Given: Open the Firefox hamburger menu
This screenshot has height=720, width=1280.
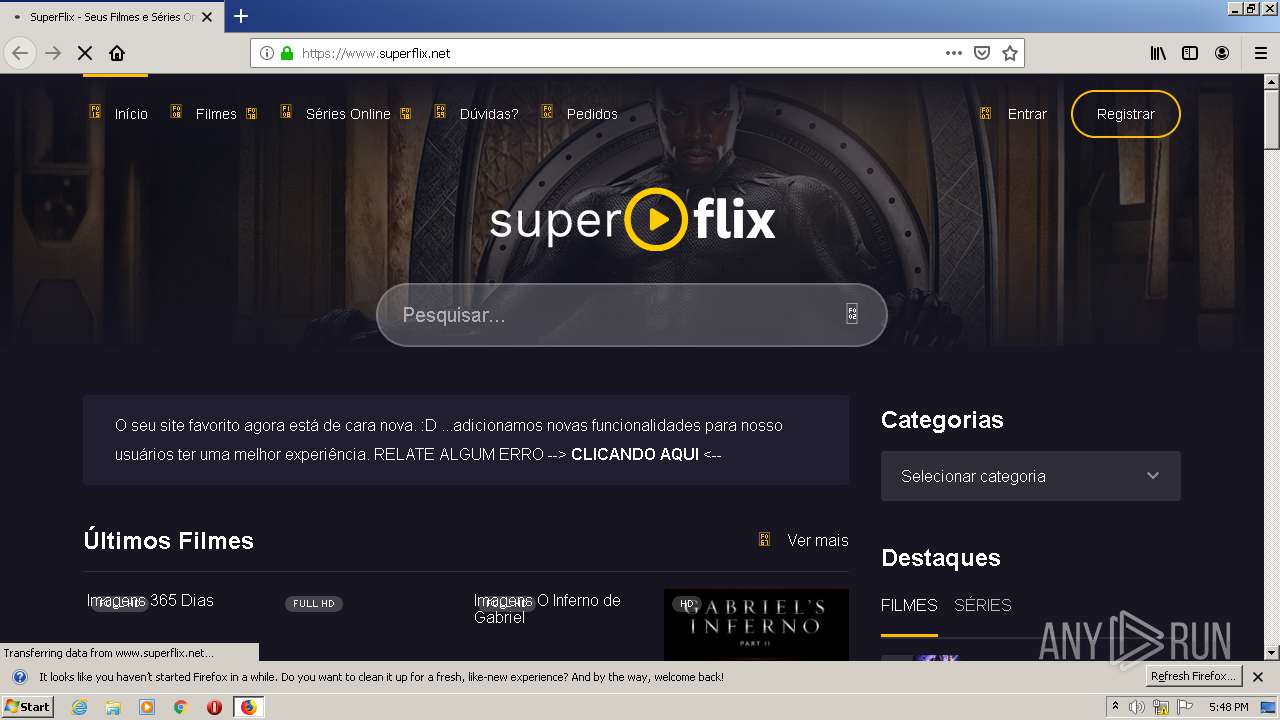Looking at the screenshot, I should coord(1260,53).
